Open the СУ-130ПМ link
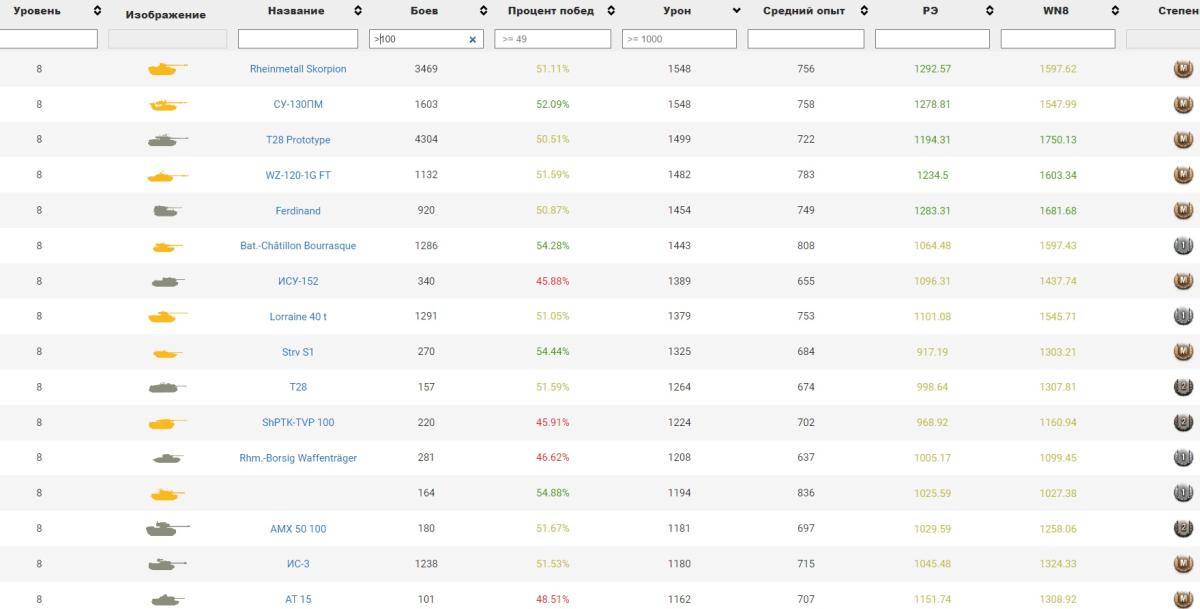This screenshot has width=1200, height=609. pos(298,105)
